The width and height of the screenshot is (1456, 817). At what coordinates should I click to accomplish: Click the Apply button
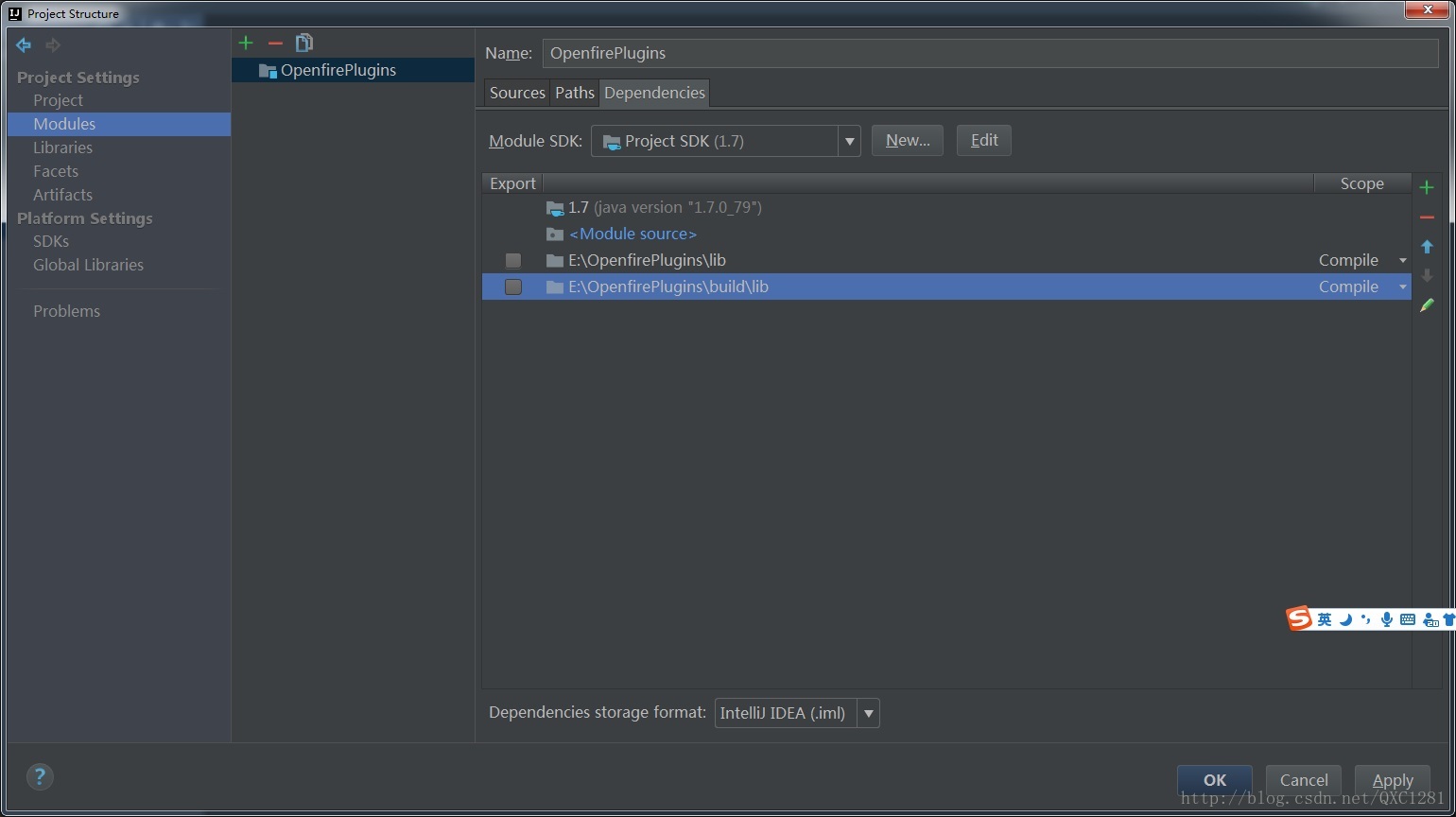tap(1393, 780)
